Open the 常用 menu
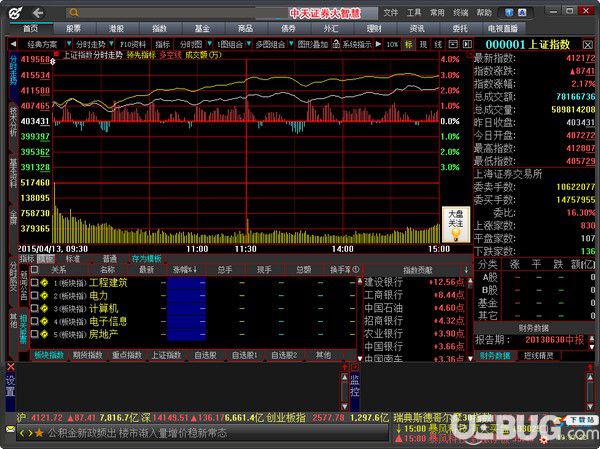 (437, 13)
